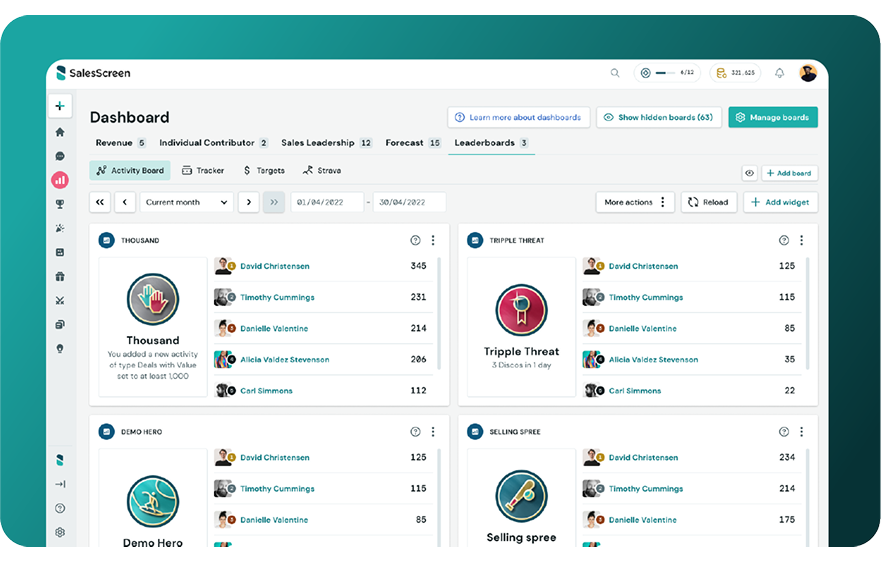
Task: Open TRIPPLE THREAT widget options menu
Action: point(801,241)
